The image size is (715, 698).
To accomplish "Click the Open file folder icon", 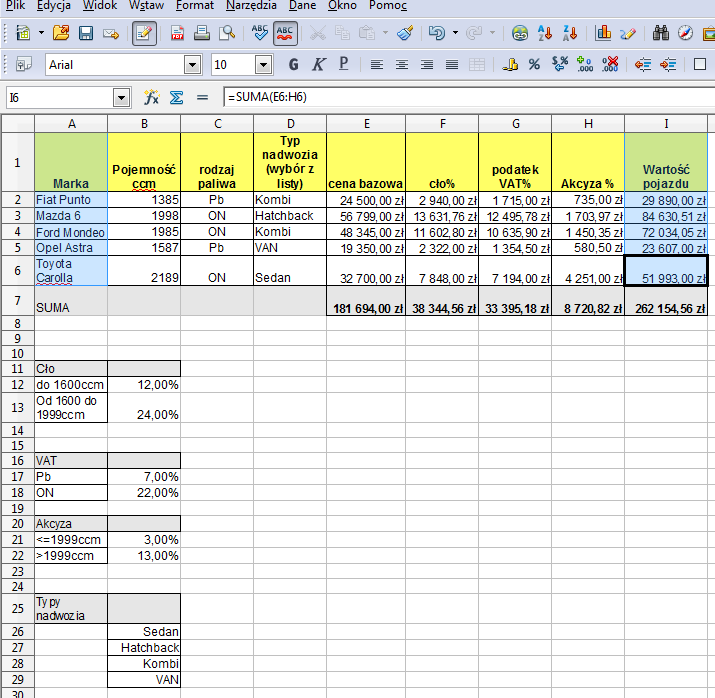I will click(61, 33).
